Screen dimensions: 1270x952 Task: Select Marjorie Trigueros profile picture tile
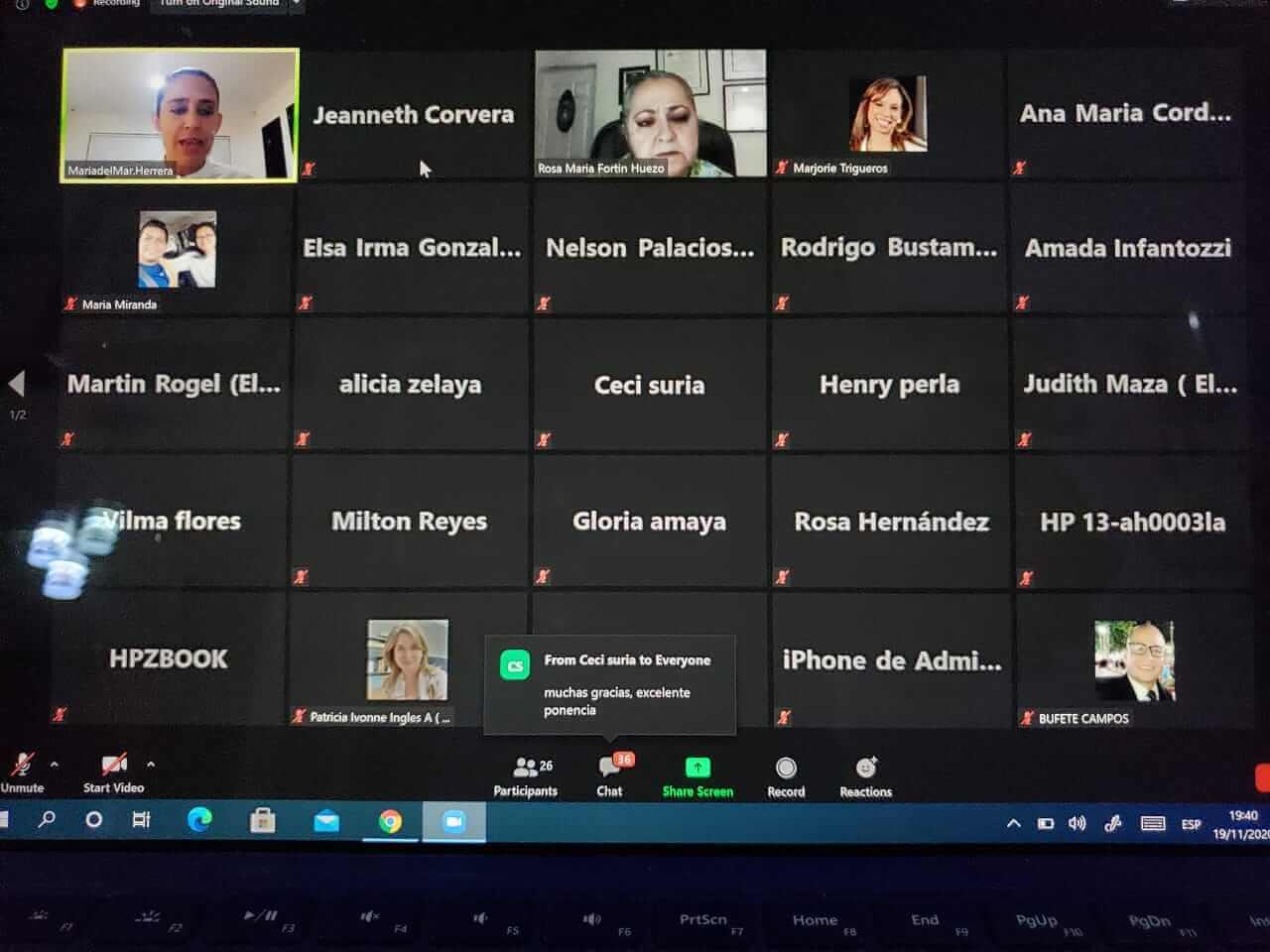889,115
